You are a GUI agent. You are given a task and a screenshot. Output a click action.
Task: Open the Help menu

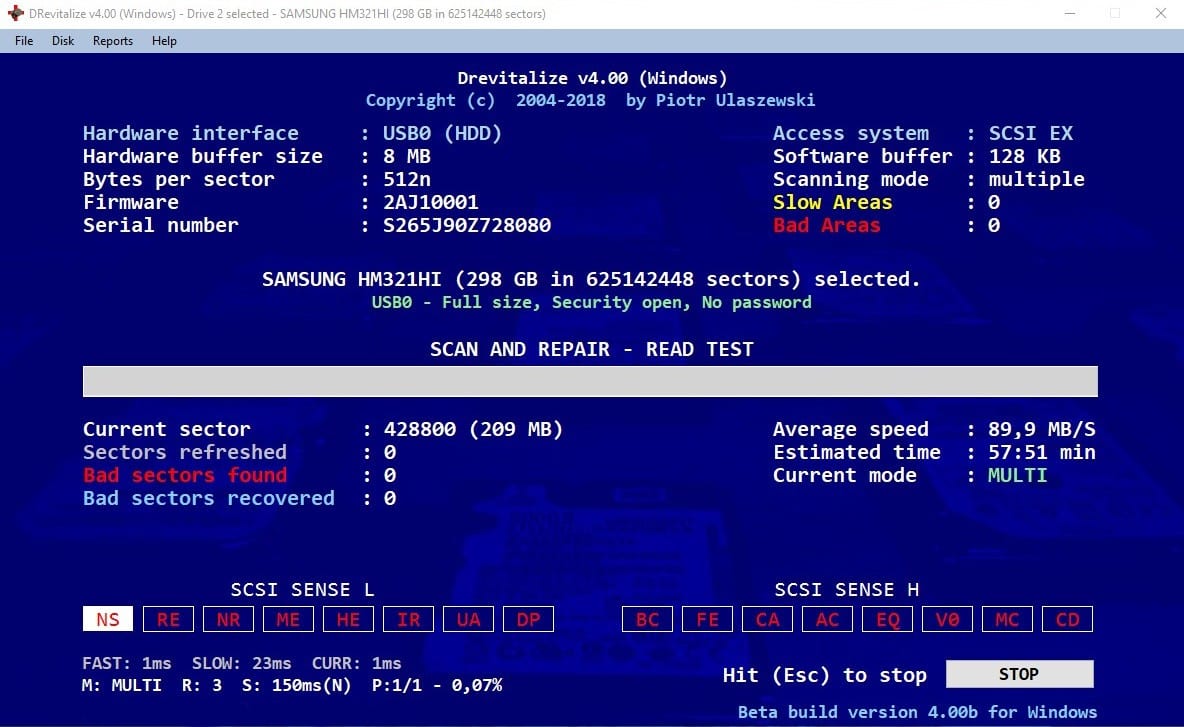point(164,41)
